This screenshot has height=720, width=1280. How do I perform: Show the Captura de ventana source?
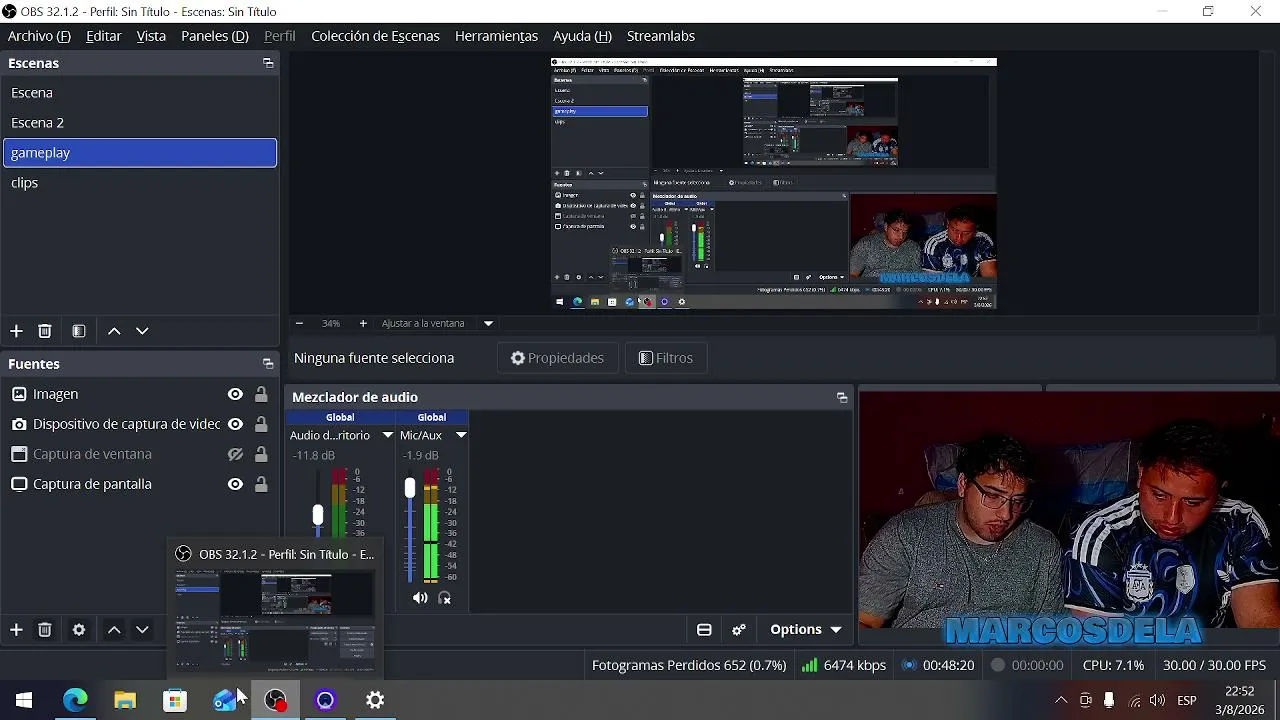point(235,454)
